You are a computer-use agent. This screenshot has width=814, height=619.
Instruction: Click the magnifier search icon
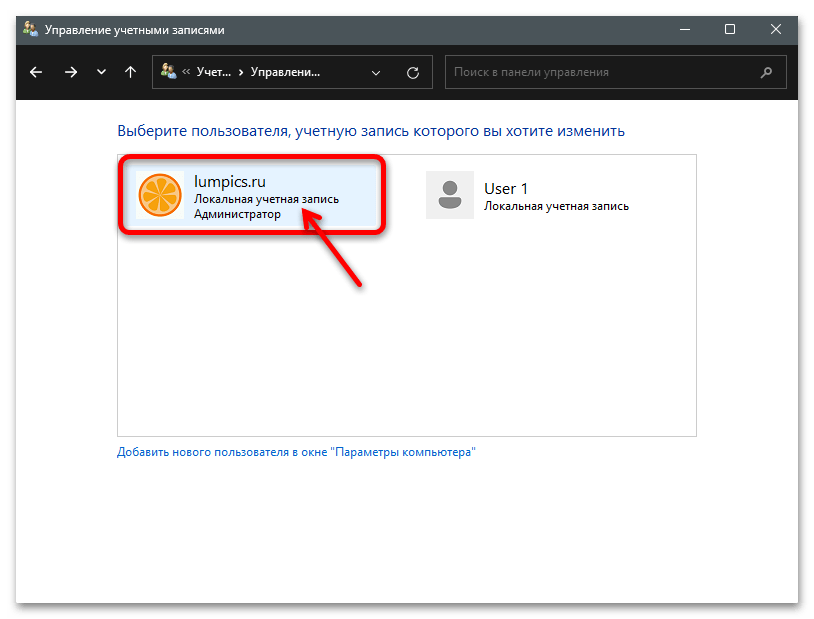pos(767,72)
